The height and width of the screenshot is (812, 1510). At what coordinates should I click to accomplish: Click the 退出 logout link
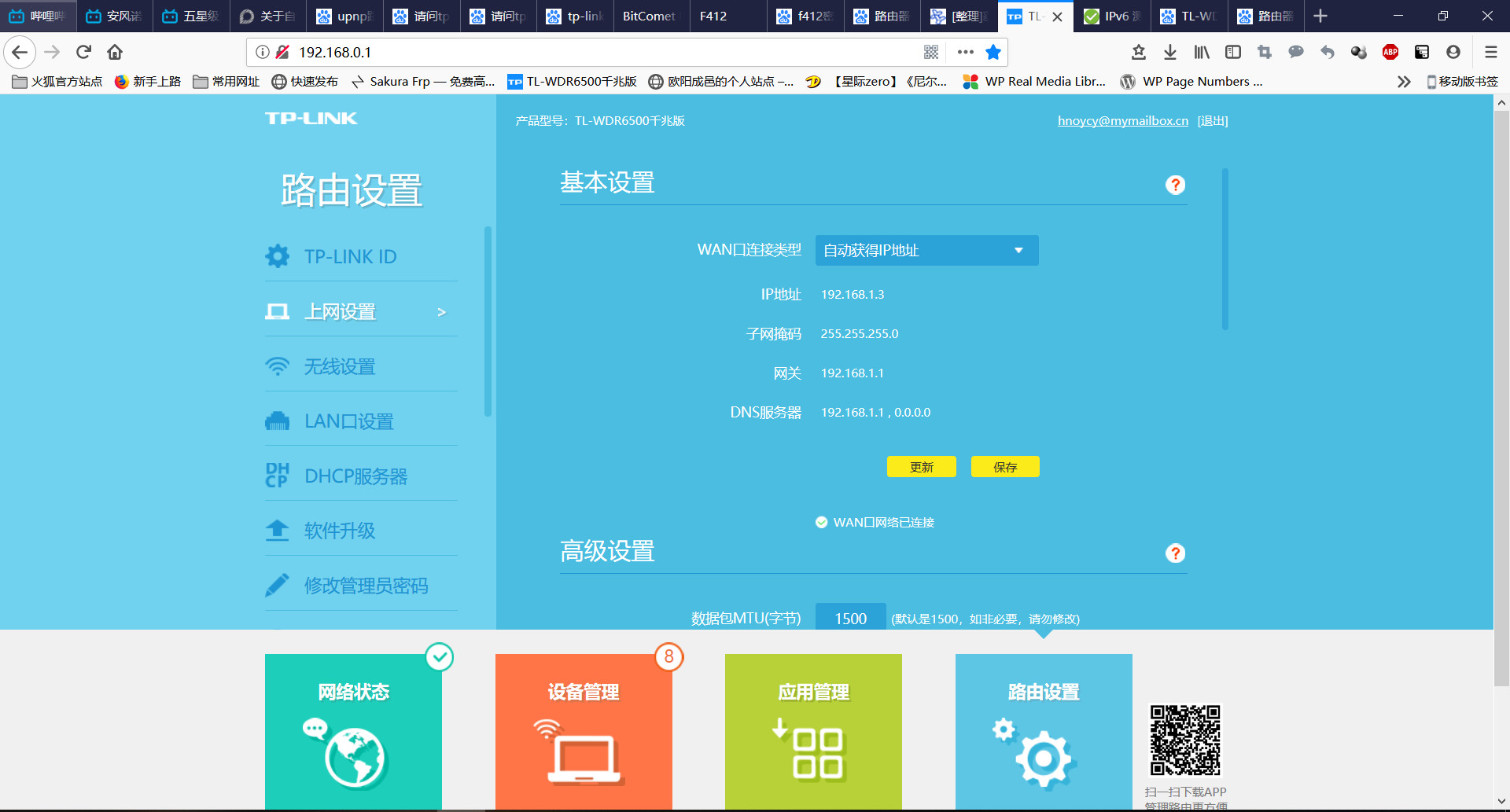1212,121
